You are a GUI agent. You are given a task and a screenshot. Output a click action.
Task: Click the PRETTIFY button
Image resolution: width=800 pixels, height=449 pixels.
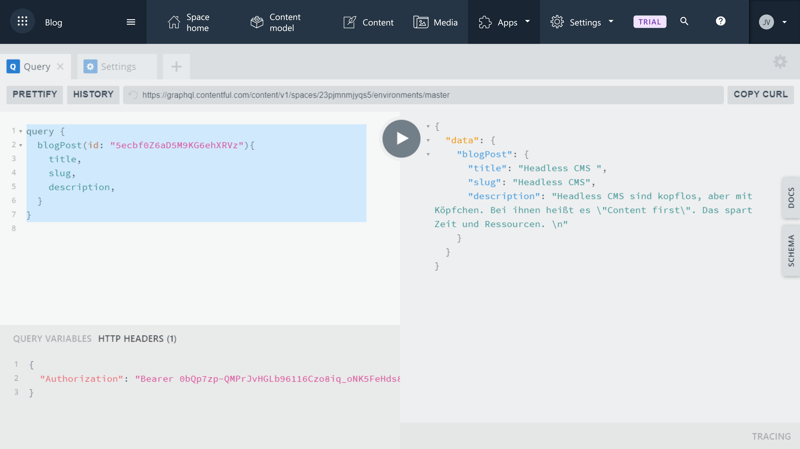click(35, 94)
